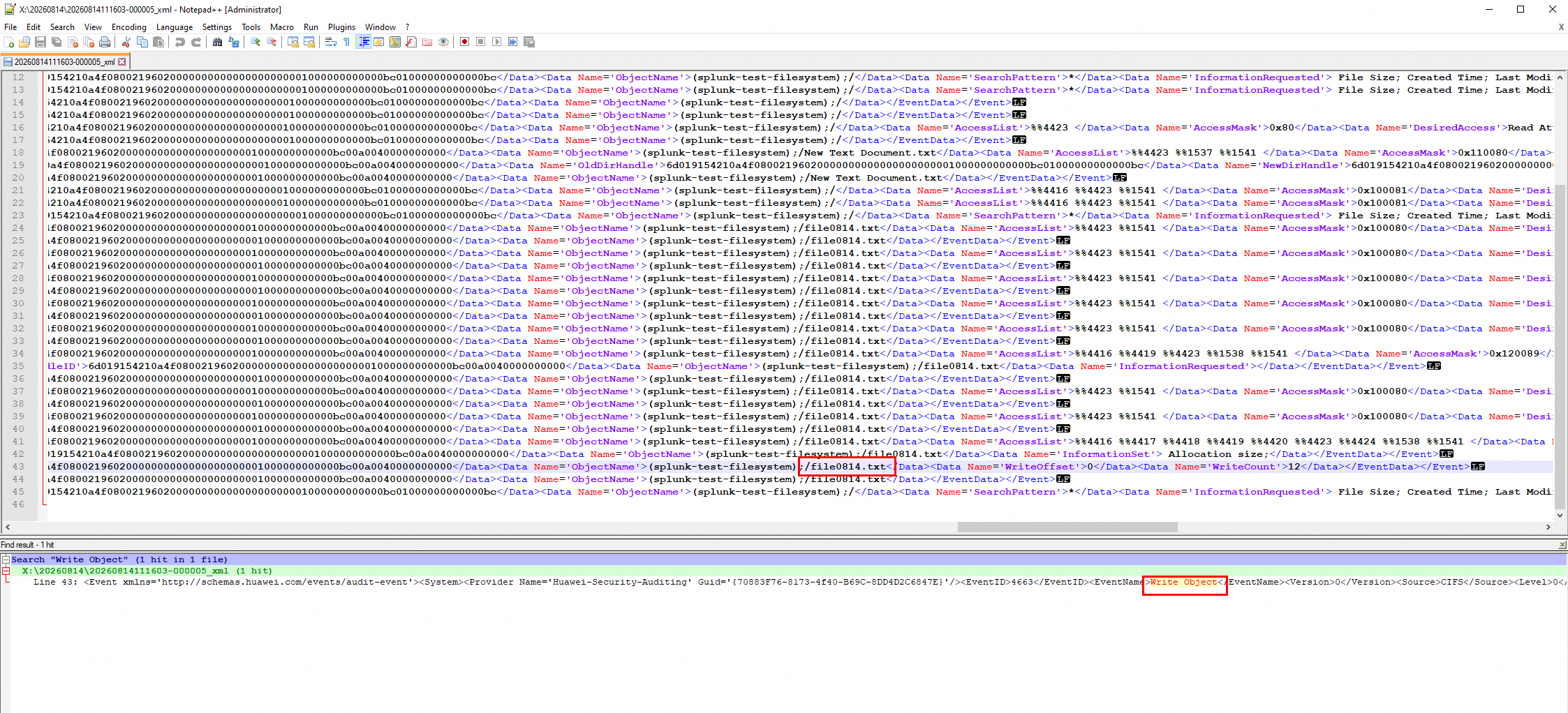Toggle word wrap in the editor
The height and width of the screenshot is (713, 1568).
(x=331, y=42)
